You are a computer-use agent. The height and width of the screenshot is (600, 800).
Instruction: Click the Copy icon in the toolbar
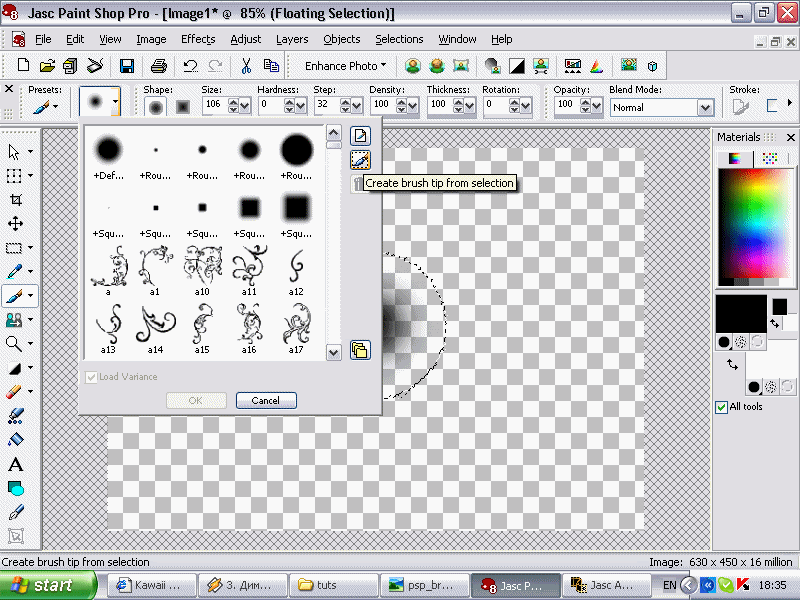[x=271, y=65]
